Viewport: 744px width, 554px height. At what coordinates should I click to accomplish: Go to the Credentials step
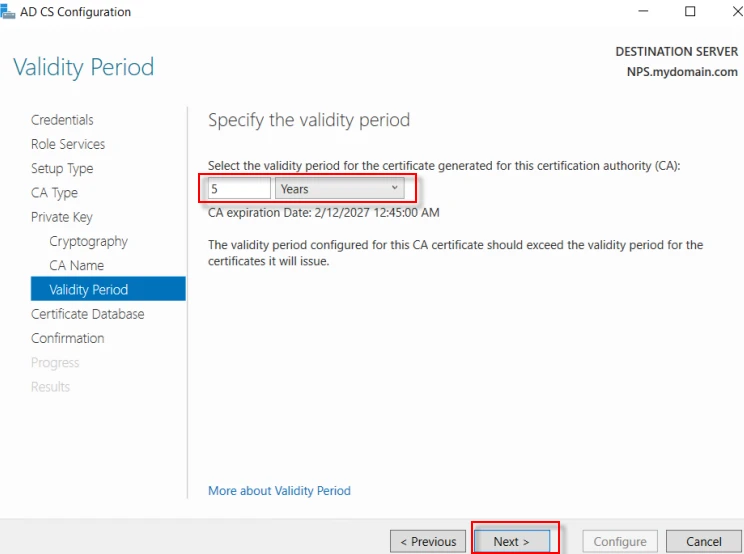coord(62,120)
